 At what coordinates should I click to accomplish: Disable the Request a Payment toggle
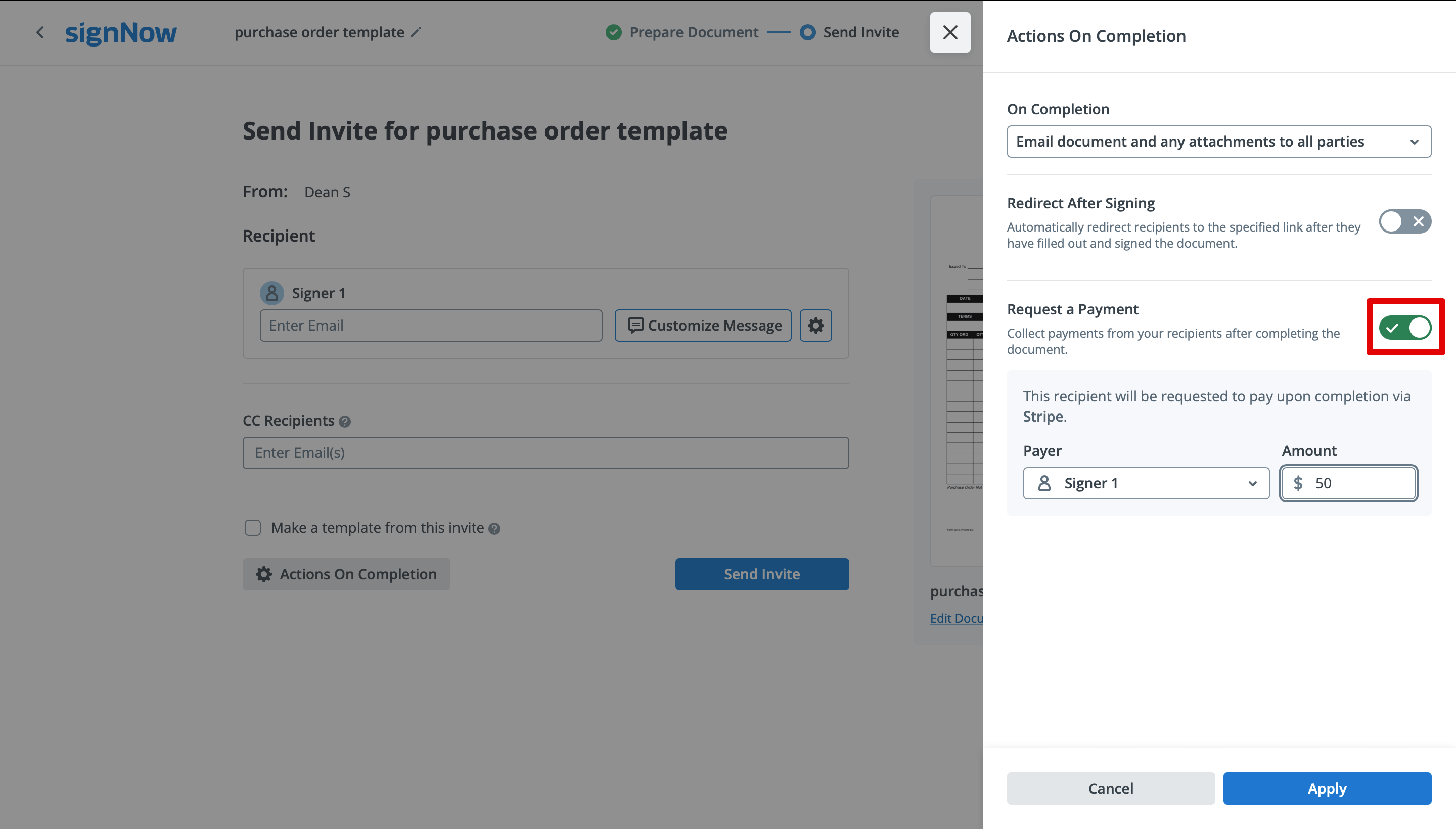coord(1404,328)
